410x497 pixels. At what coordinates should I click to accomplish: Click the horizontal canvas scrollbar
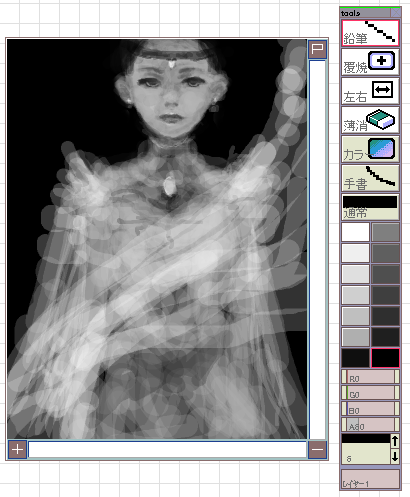click(167, 449)
